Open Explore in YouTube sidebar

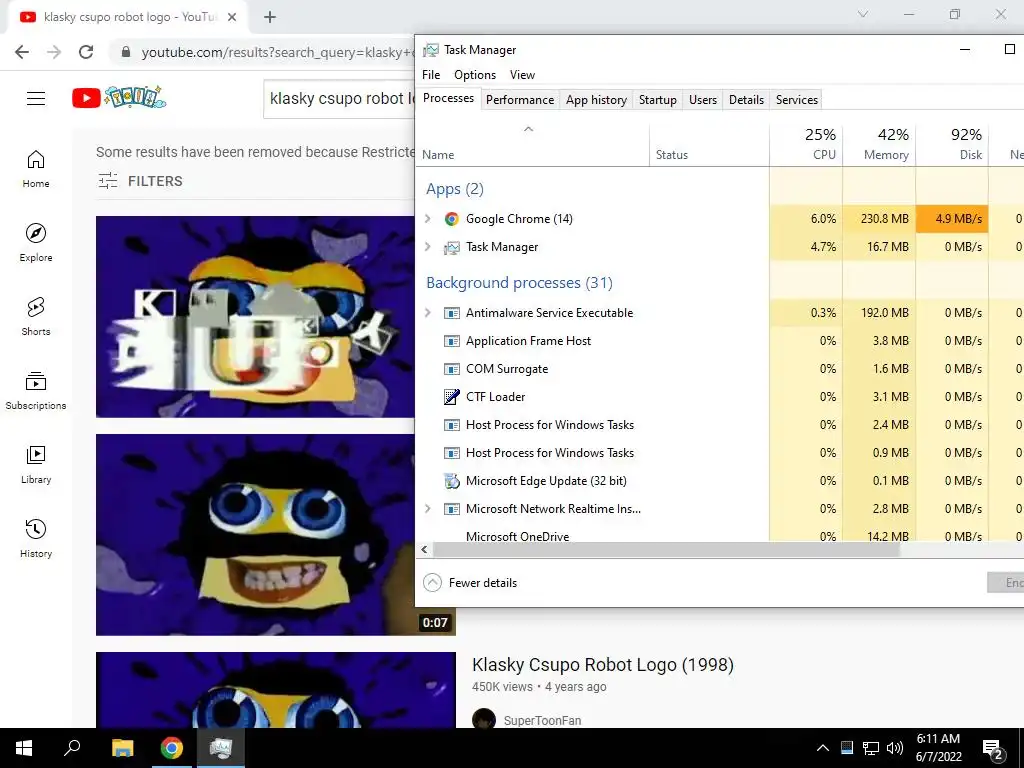pyautogui.click(x=36, y=243)
